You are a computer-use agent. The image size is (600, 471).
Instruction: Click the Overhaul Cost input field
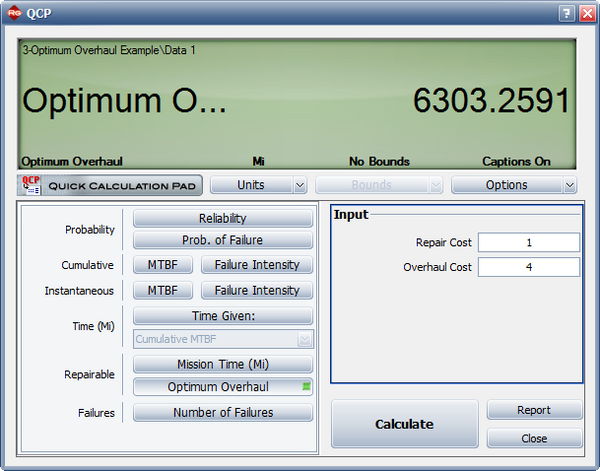coord(529,267)
